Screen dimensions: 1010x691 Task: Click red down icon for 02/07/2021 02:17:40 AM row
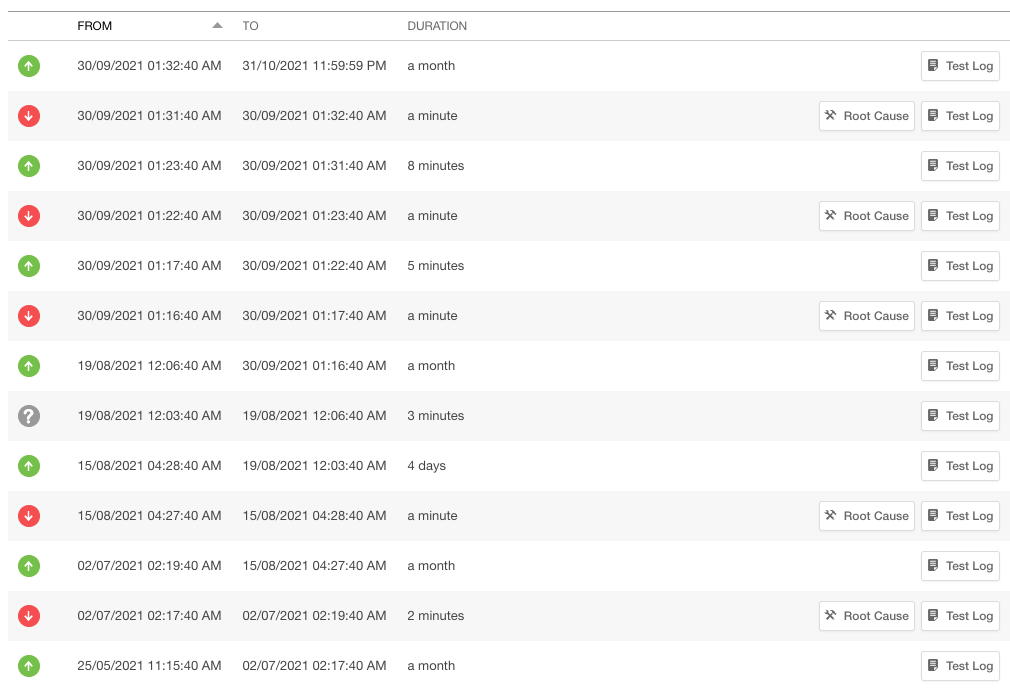click(29, 616)
